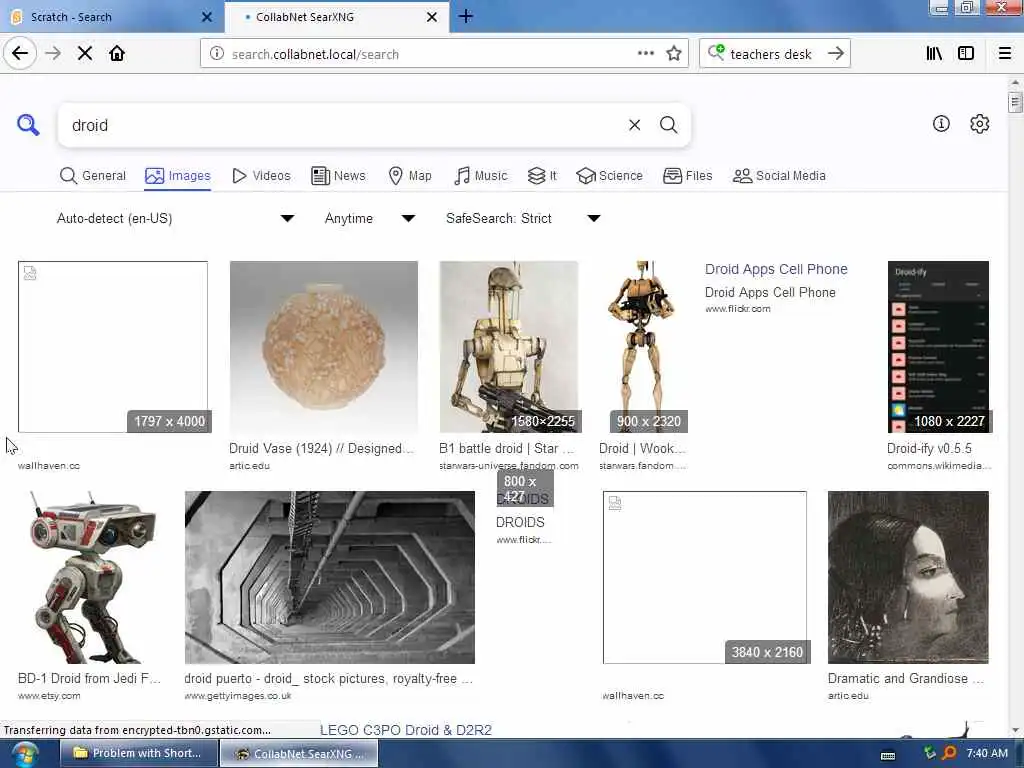
Task: Click the DROIDS flickr result title
Action: pos(520,522)
